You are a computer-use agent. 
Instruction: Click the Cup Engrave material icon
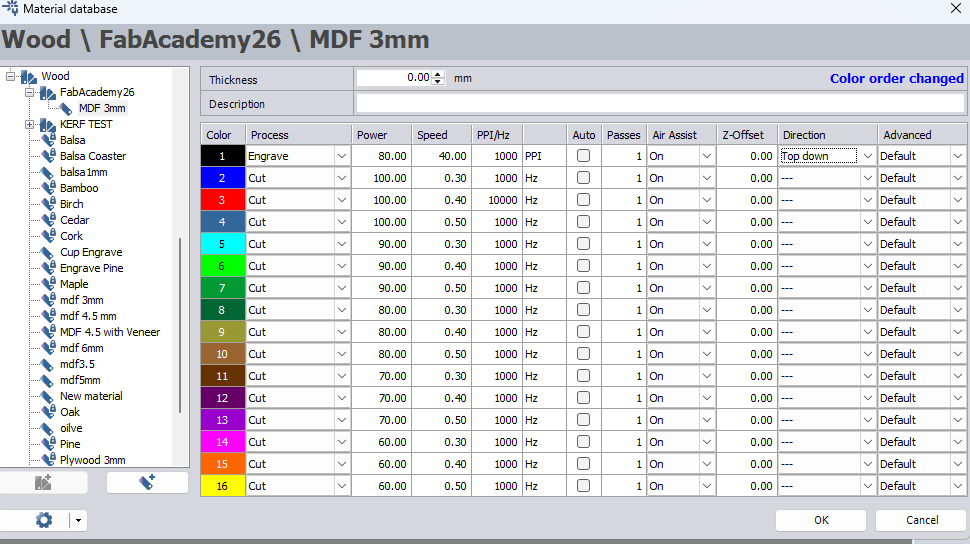click(x=47, y=253)
